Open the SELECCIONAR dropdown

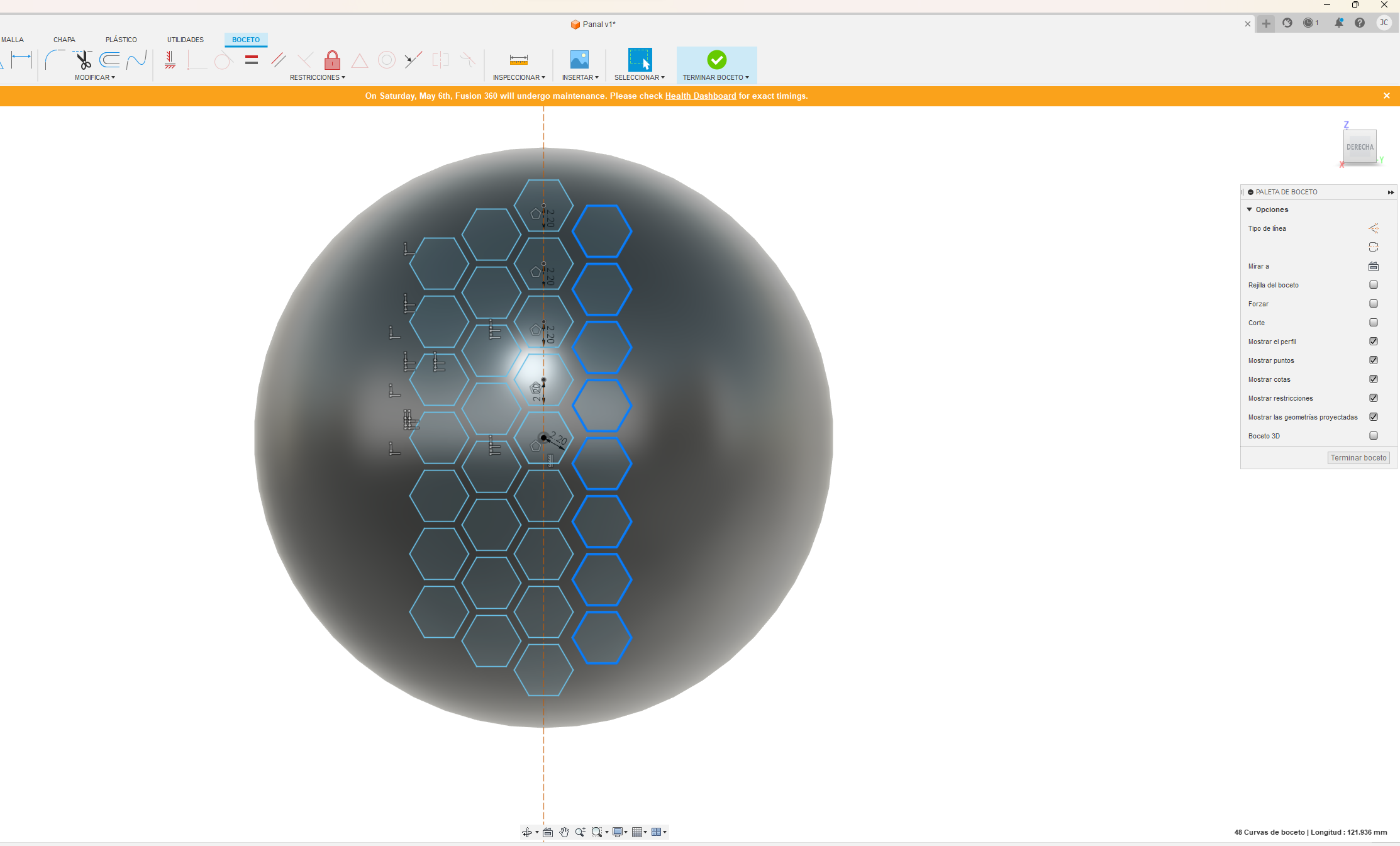tap(640, 77)
